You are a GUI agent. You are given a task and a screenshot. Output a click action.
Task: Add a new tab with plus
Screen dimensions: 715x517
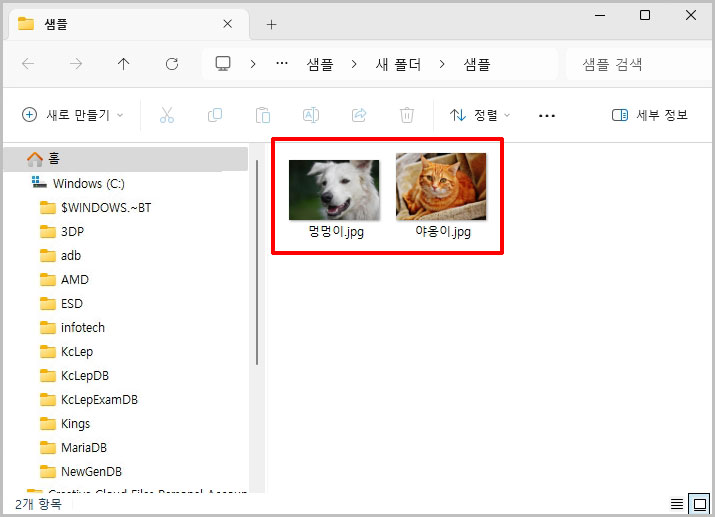pyautogui.click(x=271, y=25)
